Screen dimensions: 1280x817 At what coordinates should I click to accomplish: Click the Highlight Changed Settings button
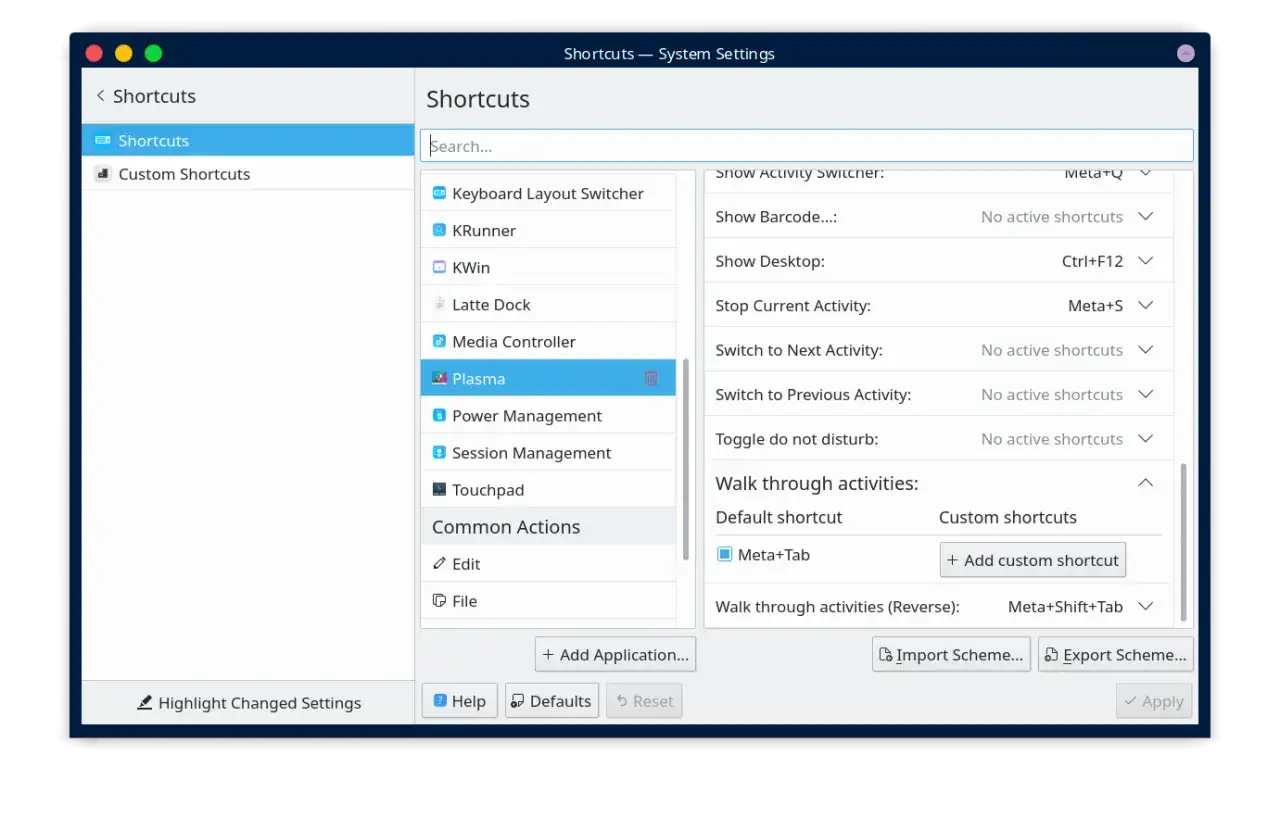coord(249,703)
